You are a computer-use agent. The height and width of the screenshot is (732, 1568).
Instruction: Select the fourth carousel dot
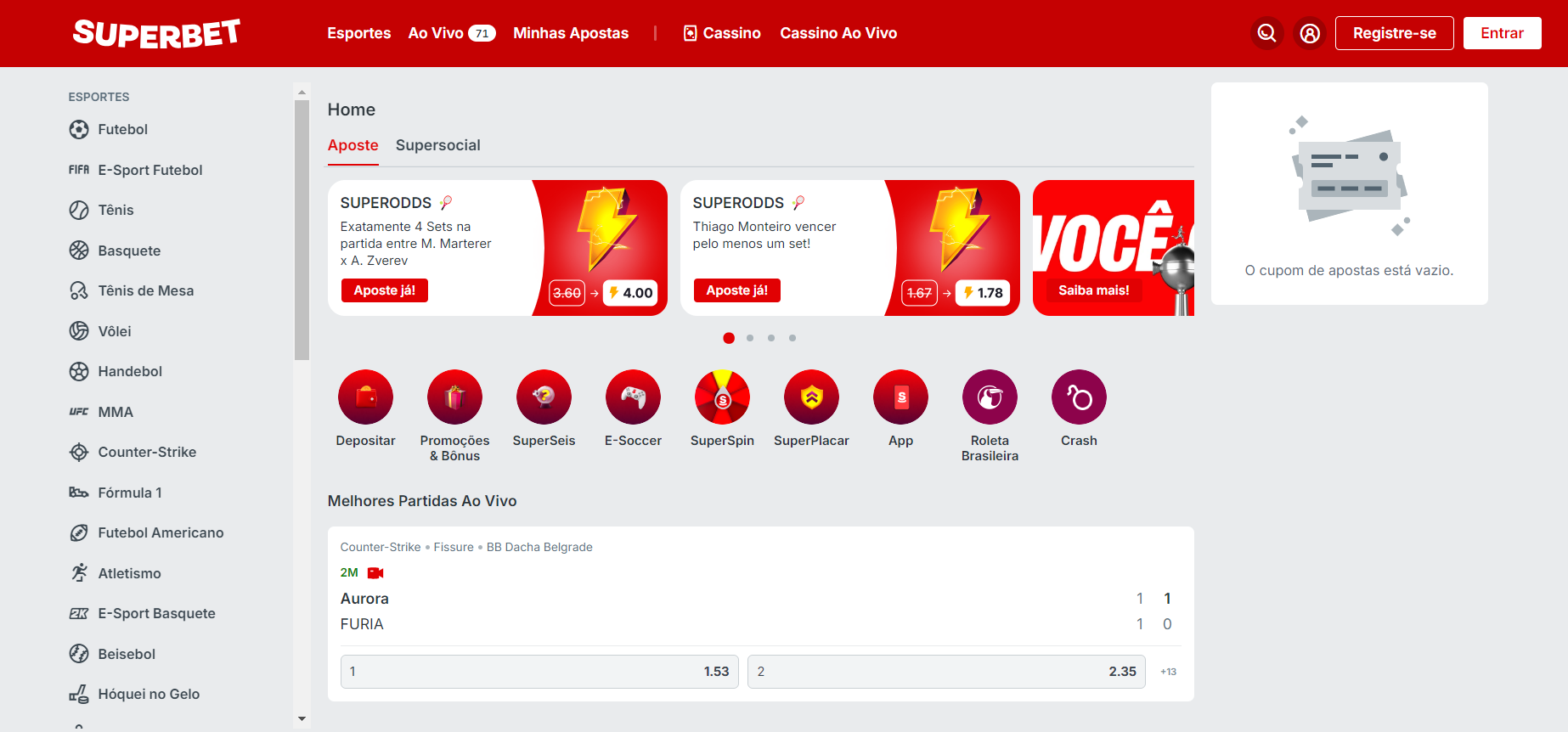tap(792, 338)
